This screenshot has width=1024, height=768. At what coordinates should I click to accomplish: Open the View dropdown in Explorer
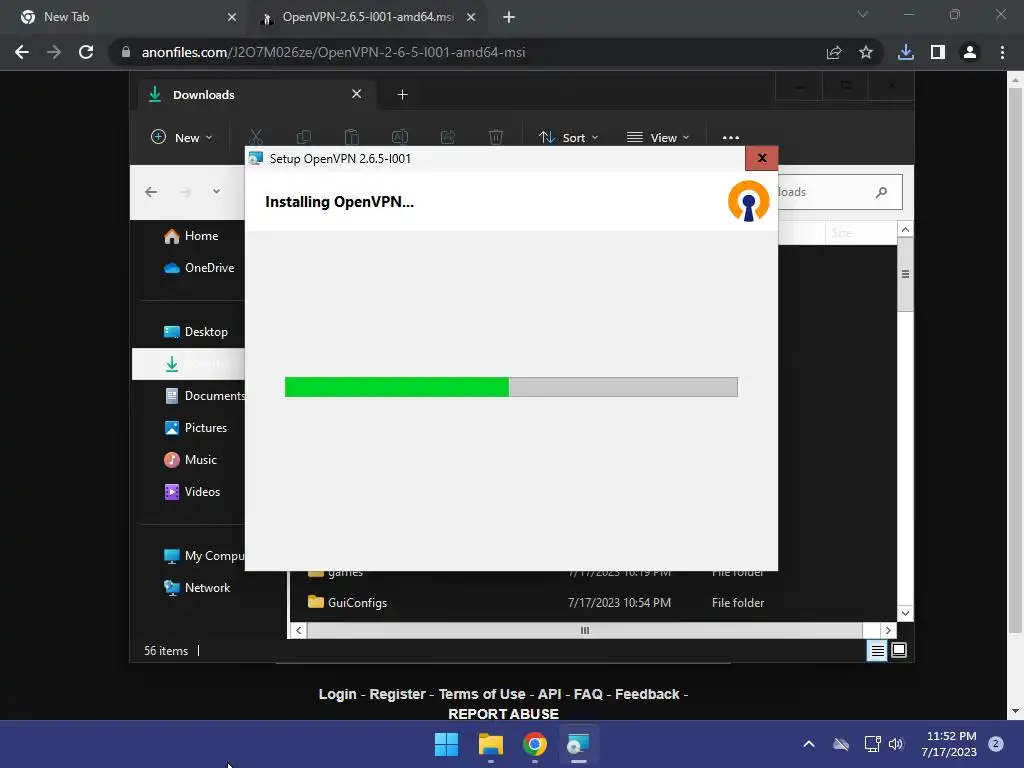658,137
